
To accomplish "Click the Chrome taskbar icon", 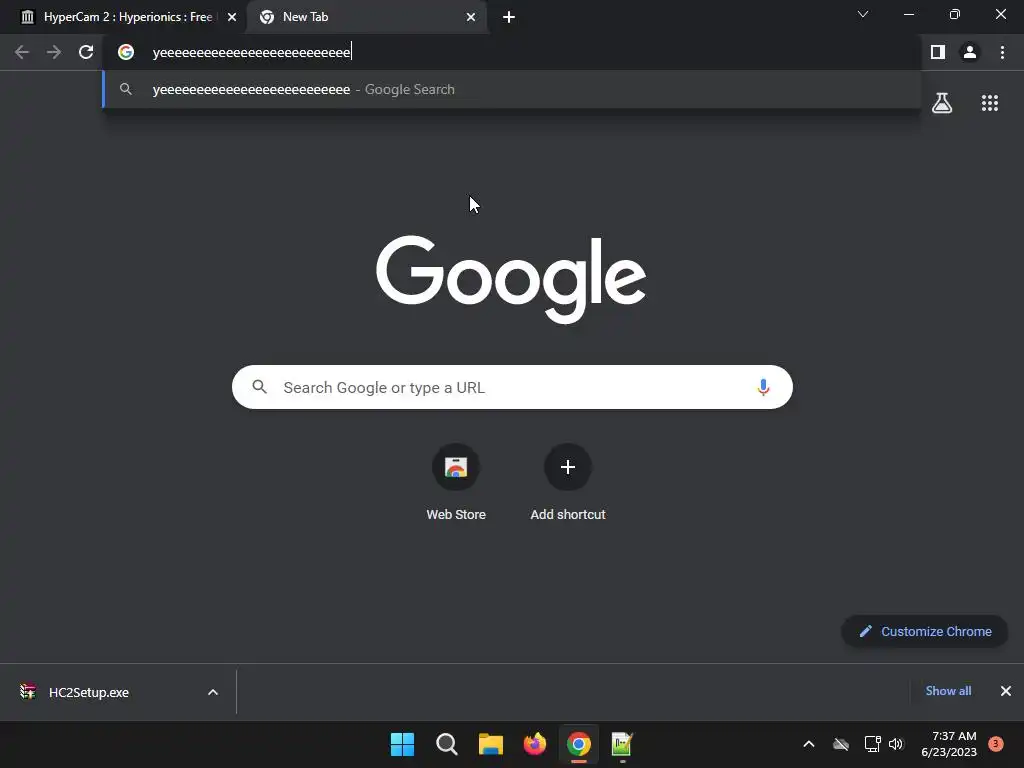I will (x=579, y=744).
